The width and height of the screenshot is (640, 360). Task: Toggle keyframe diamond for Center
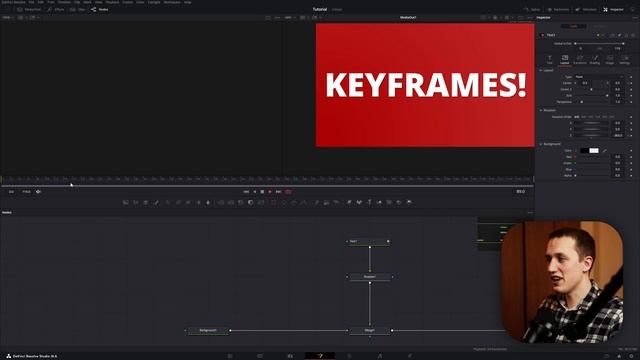631,83
